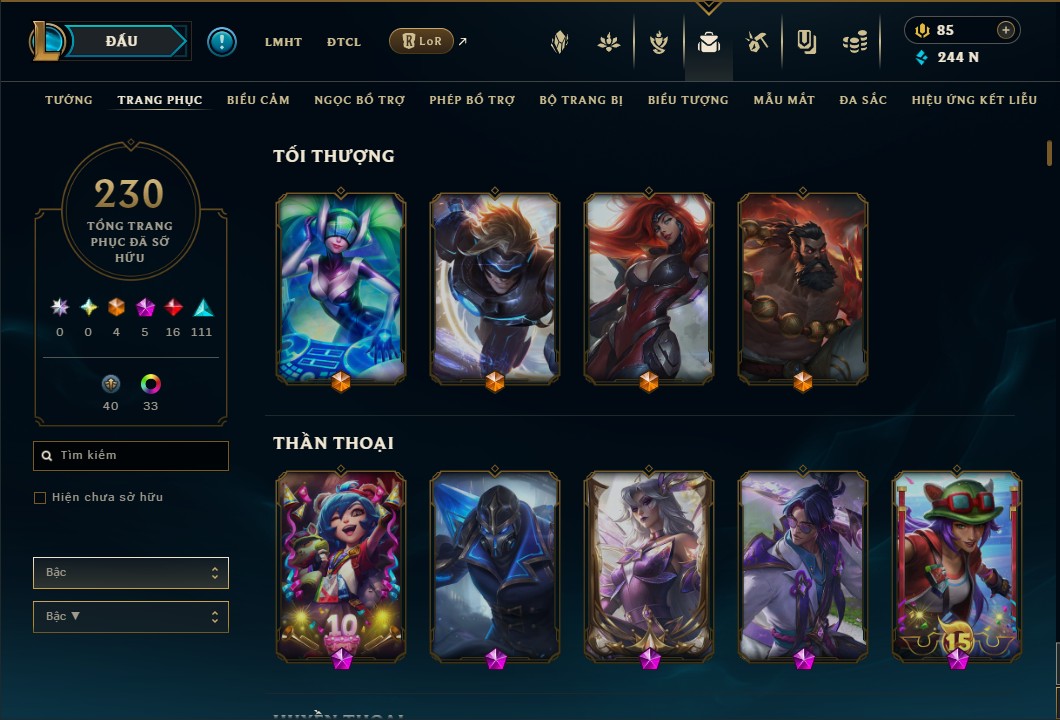The height and width of the screenshot is (720, 1060).
Task: Click the chroma color wheel filter
Action: [150, 384]
